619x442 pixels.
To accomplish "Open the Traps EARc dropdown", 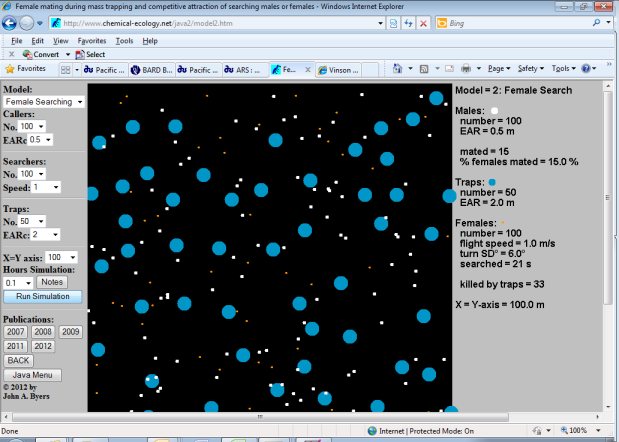I will click(45, 234).
